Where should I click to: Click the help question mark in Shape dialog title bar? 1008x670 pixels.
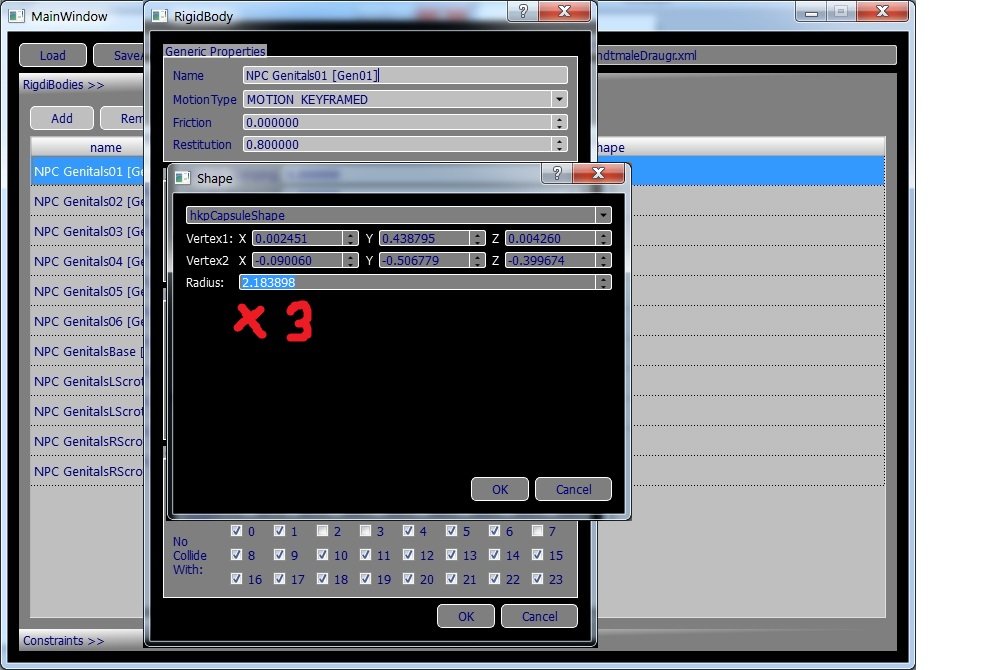pyautogui.click(x=557, y=173)
